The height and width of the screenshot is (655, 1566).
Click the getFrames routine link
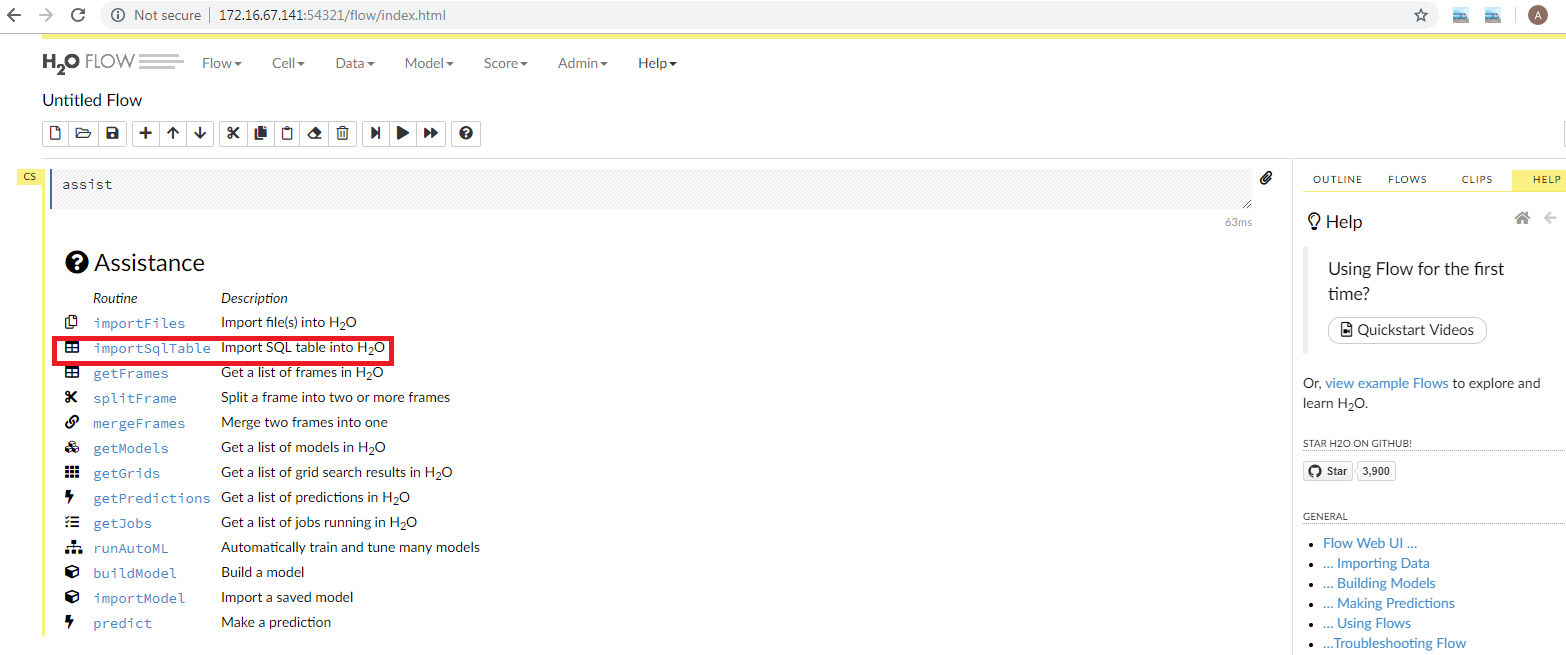(131, 373)
